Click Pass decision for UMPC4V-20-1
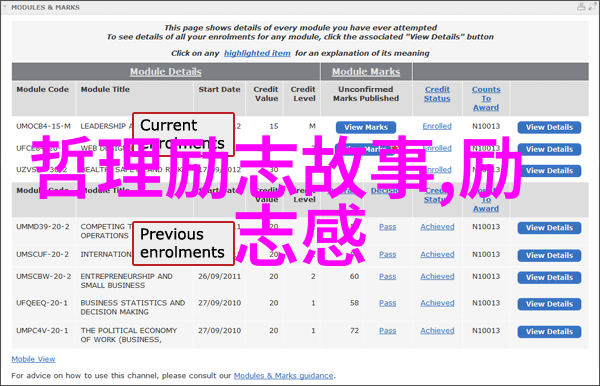 click(388, 331)
